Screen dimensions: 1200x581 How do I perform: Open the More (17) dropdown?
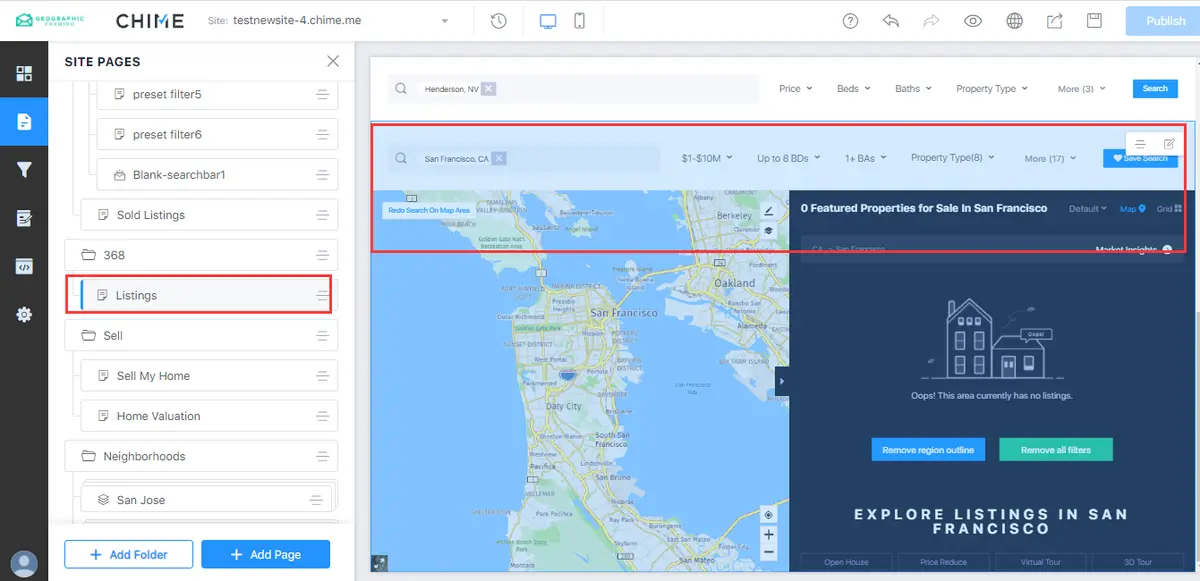[1050, 158]
